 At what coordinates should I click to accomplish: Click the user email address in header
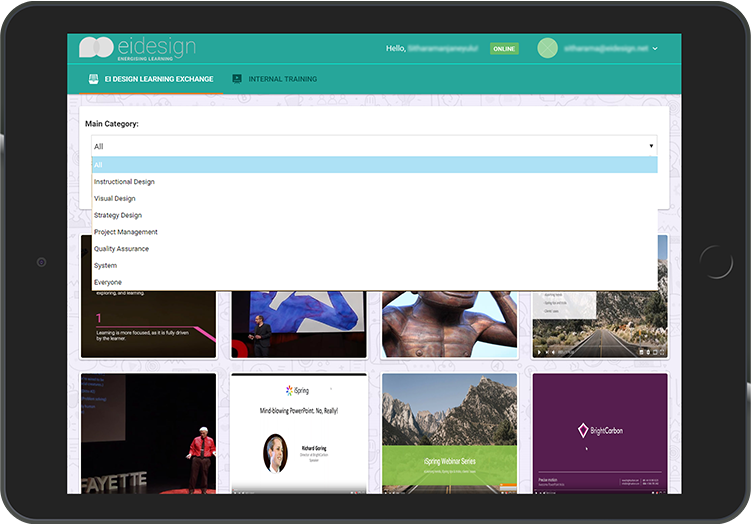[606, 49]
